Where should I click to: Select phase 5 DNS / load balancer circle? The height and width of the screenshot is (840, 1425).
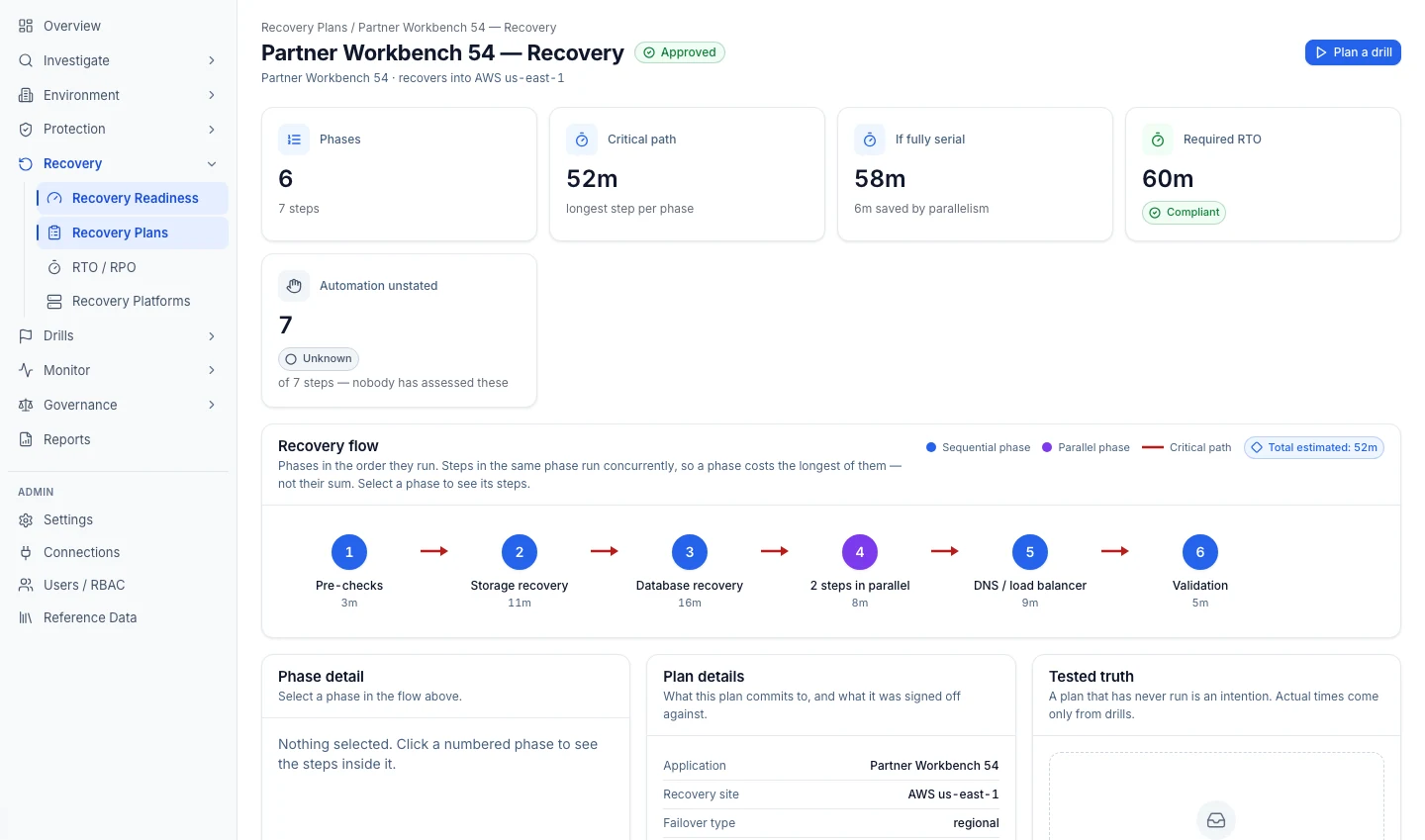[1030, 552]
